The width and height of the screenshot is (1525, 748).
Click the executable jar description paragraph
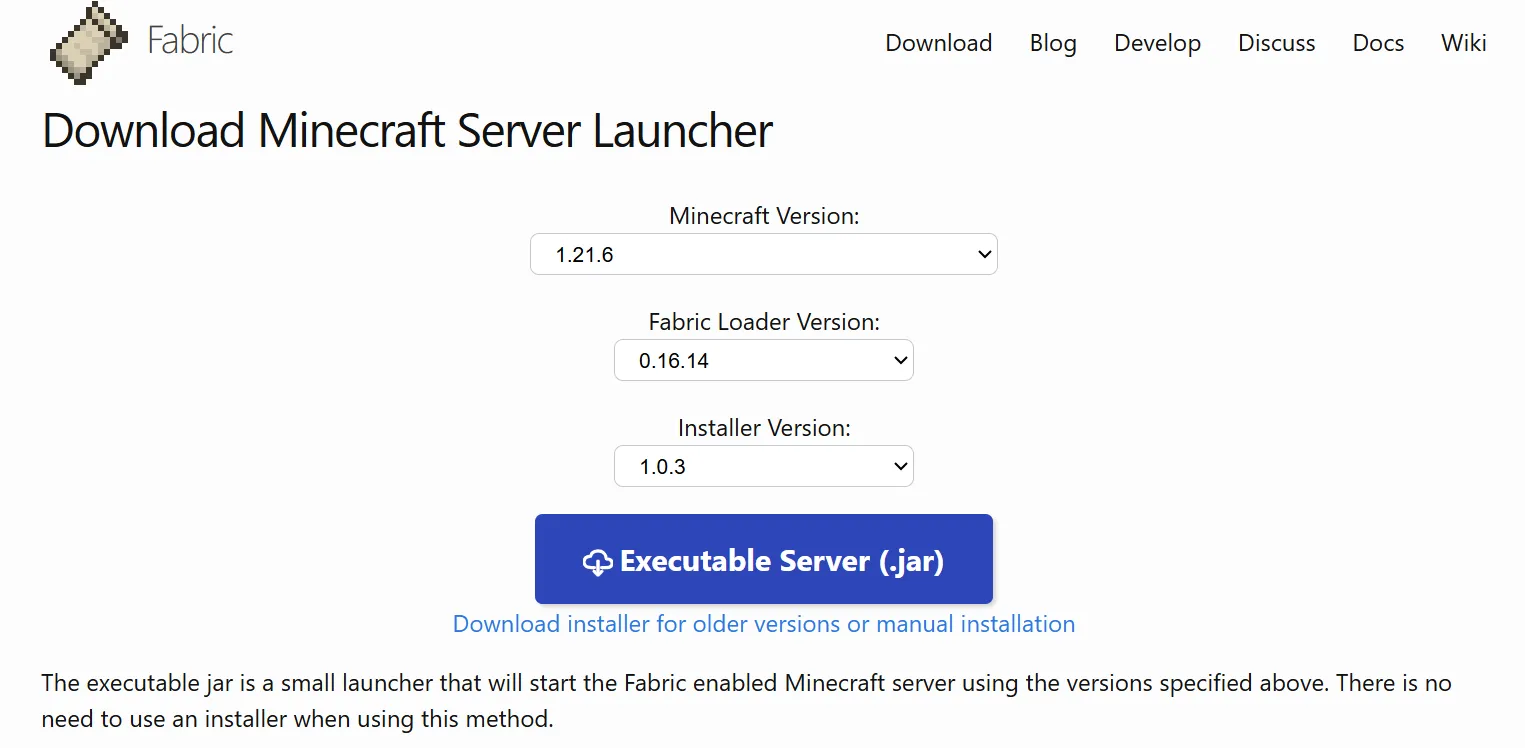click(x=746, y=701)
